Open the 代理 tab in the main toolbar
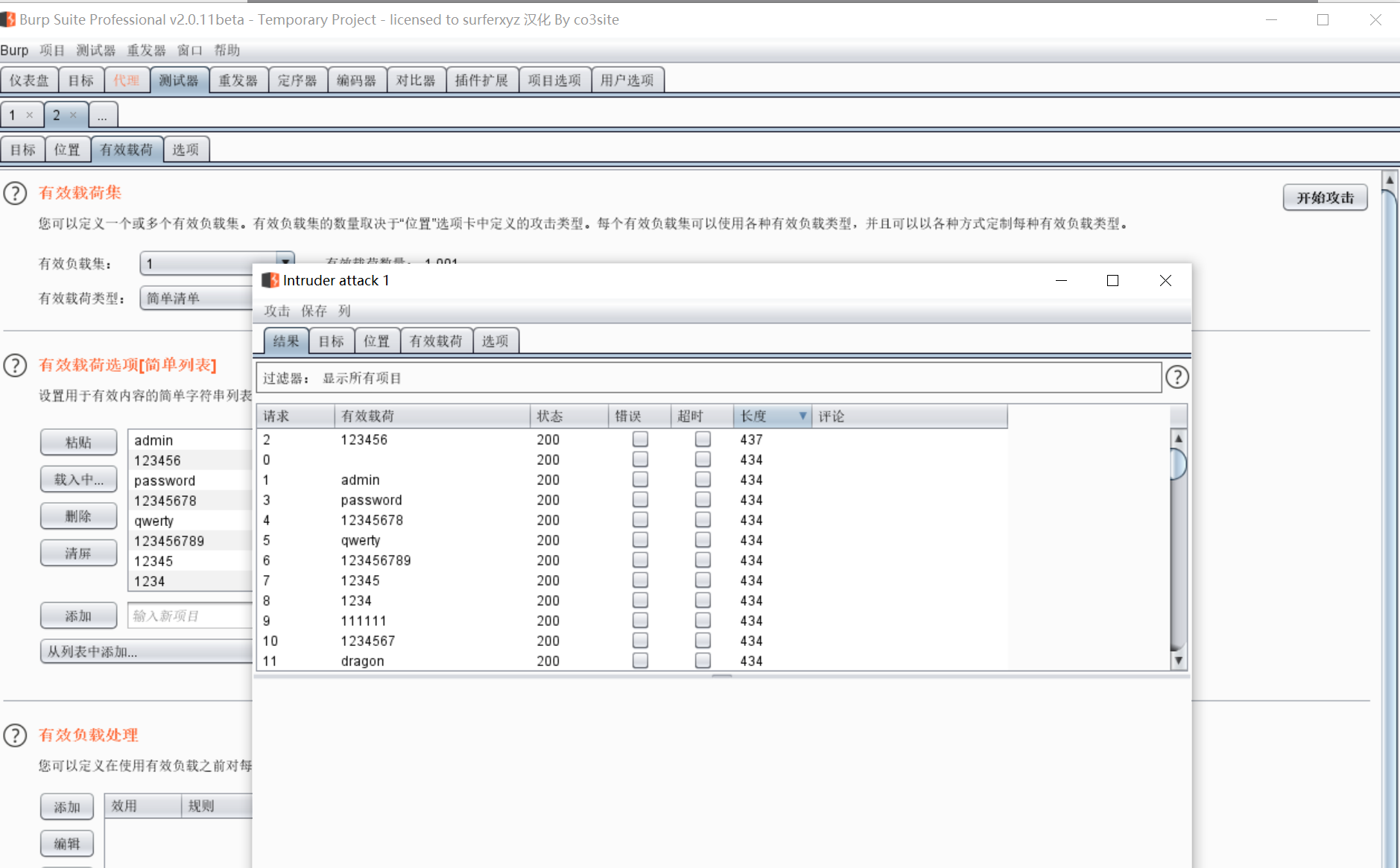This screenshot has height=868, width=1400. (x=127, y=80)
